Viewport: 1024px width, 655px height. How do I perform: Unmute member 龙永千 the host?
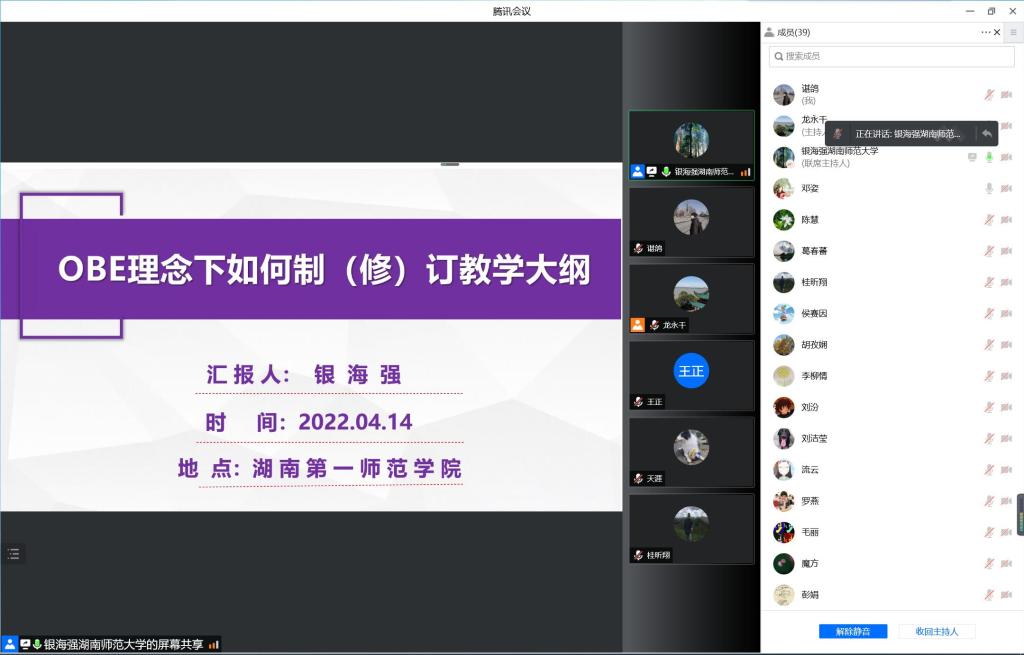990,127
